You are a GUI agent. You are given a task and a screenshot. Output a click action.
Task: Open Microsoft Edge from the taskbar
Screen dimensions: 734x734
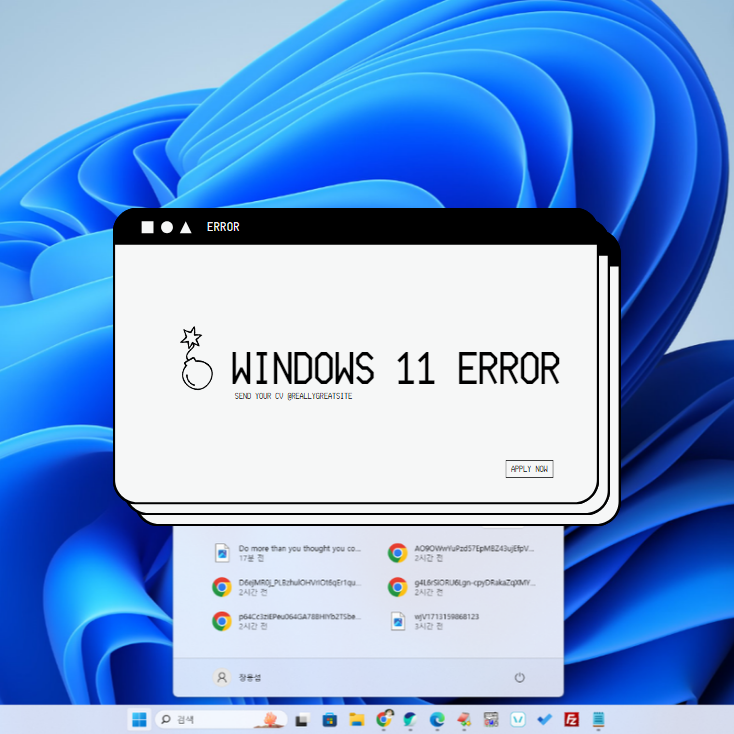pos(437,719)
